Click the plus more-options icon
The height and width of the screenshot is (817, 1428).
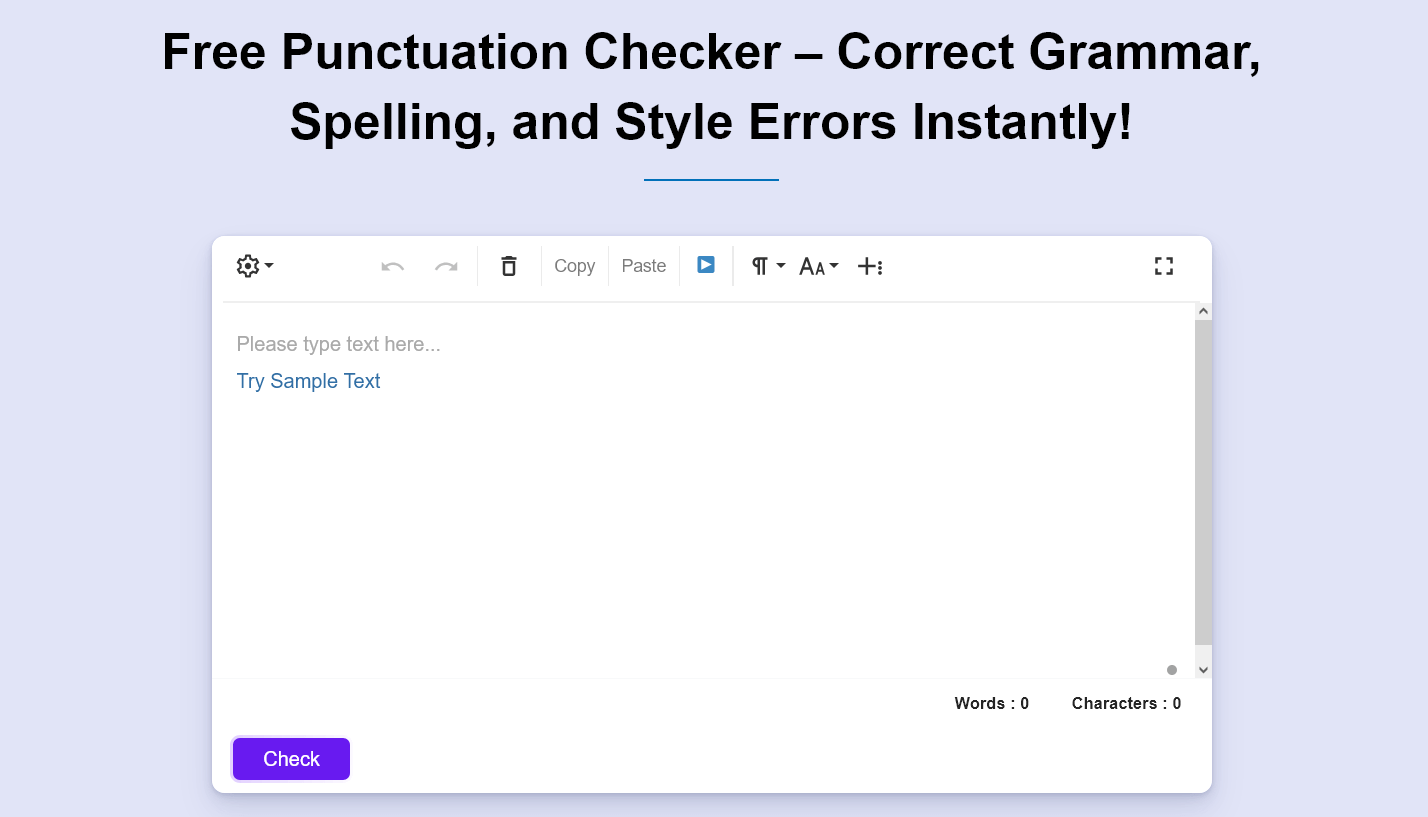pyautogui.click(x=870, y=266)
